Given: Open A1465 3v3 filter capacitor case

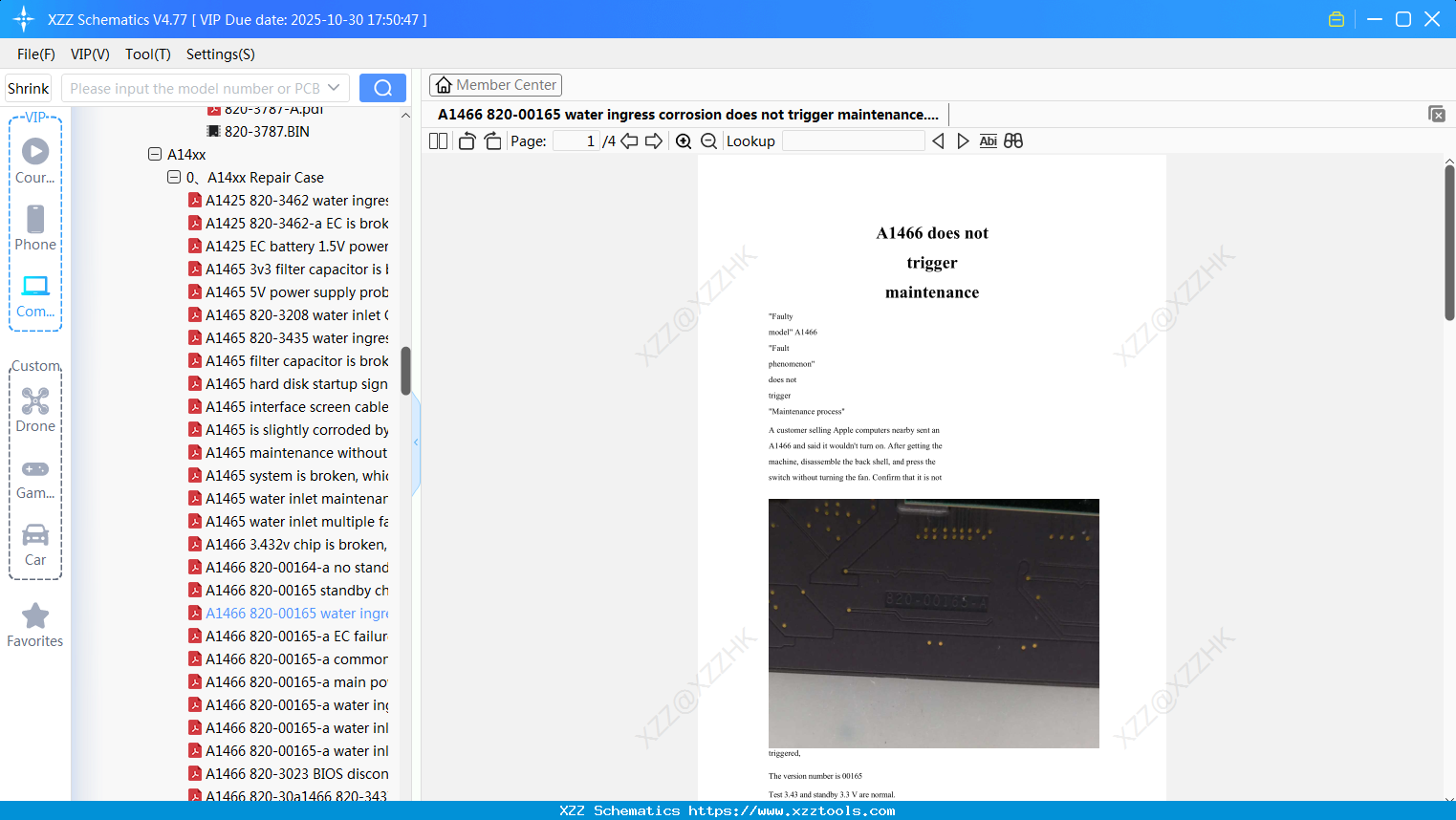Looking at the screenshot, I should (x=289, y=269).
